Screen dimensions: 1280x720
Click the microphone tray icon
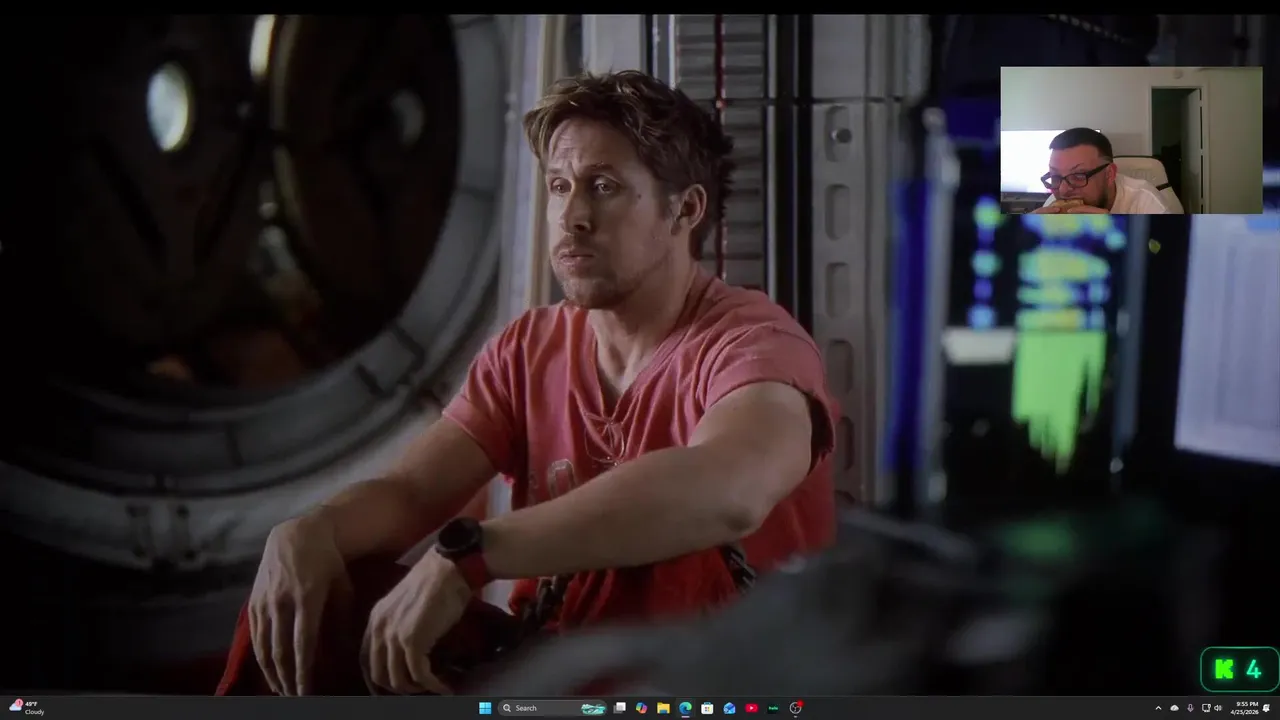click(x=1190, y=708)
